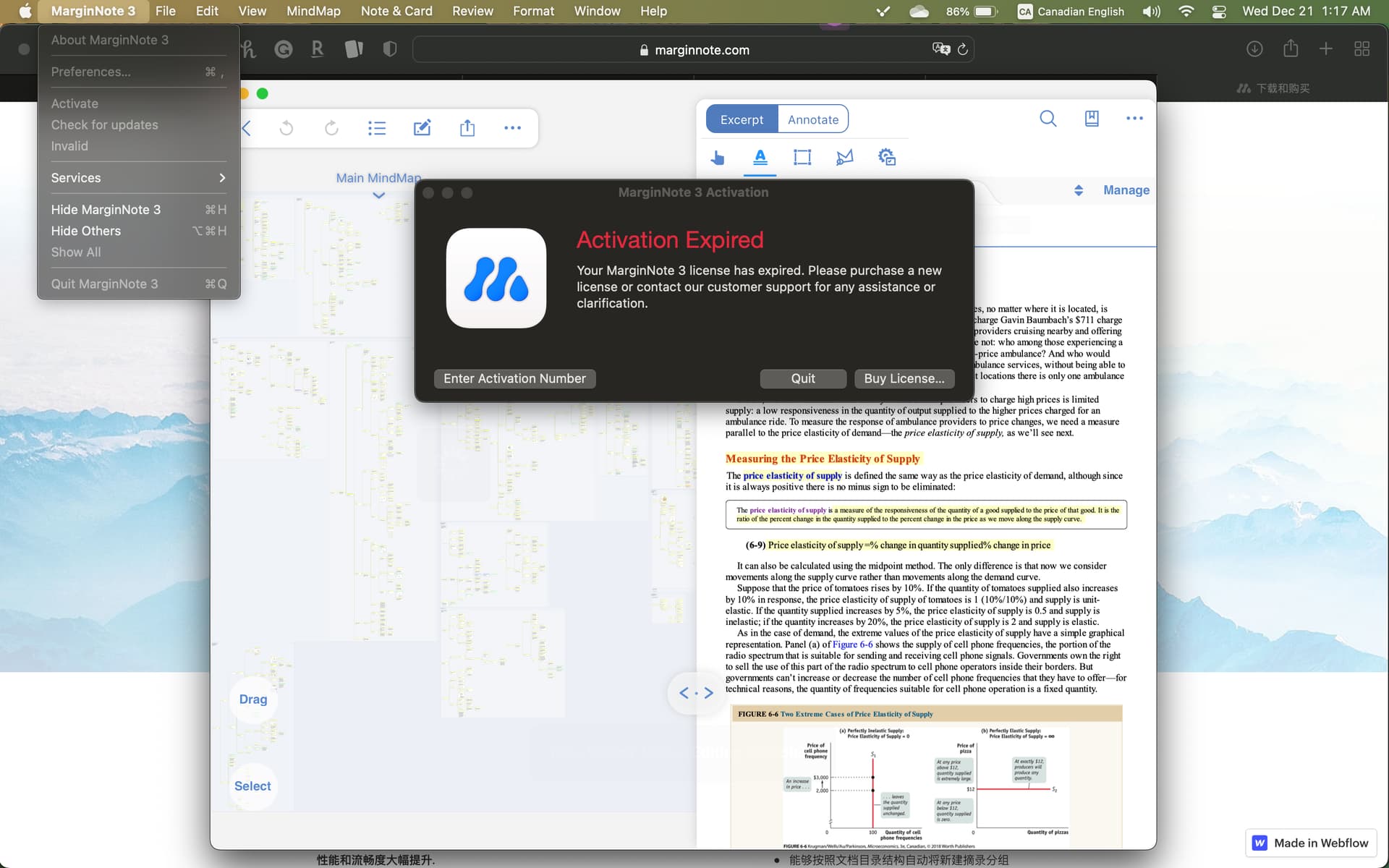Open the MindMap menu
Screen dimensions: 1389x868
click(313, 11)
